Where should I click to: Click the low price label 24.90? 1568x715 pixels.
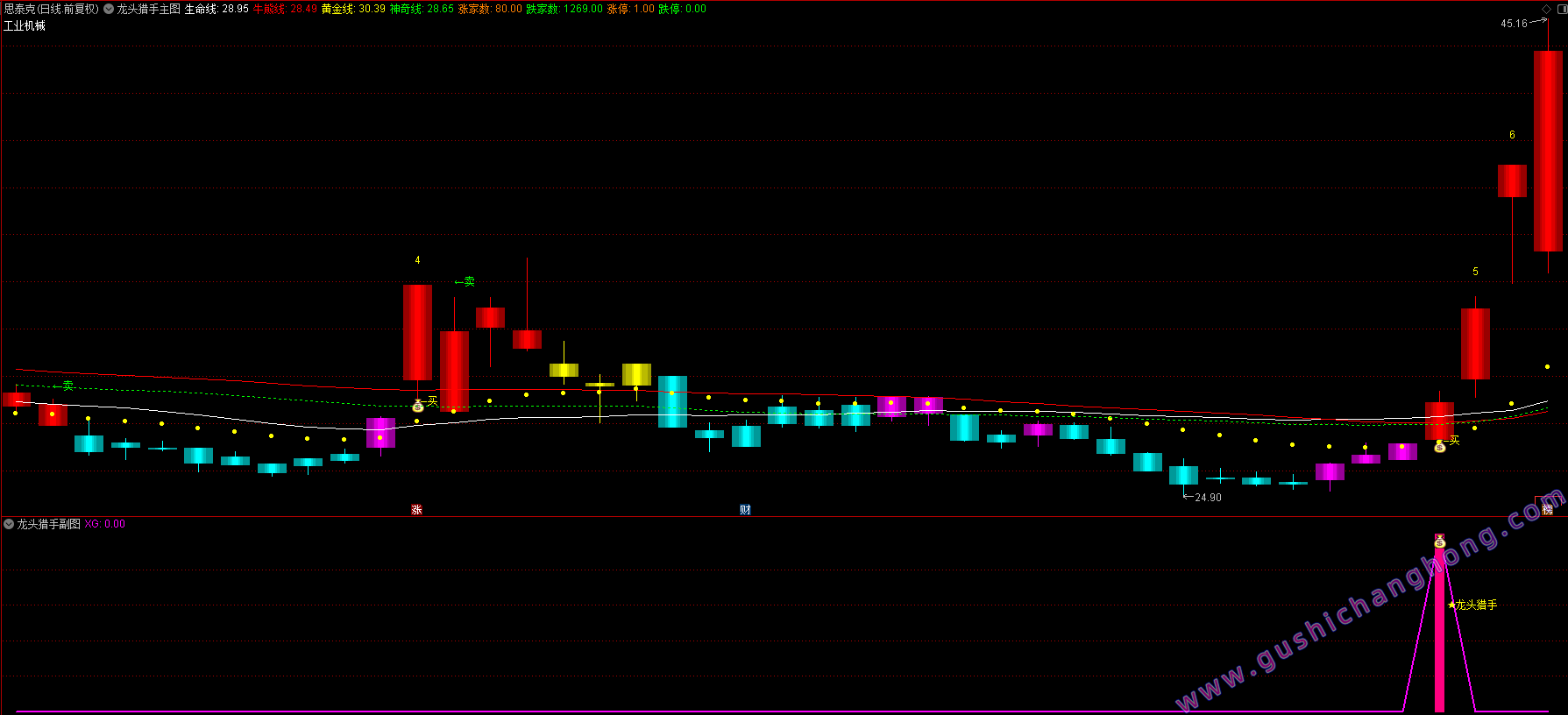(x=1208, y=498)
